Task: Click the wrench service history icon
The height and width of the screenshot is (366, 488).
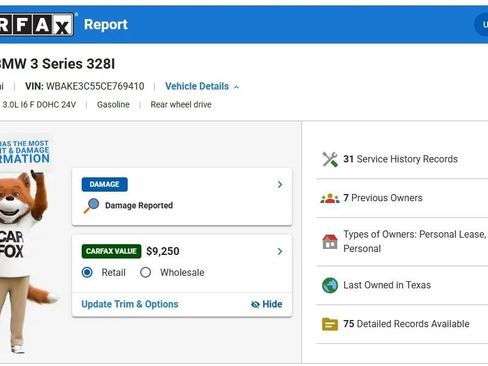Action: click(330, 159)
